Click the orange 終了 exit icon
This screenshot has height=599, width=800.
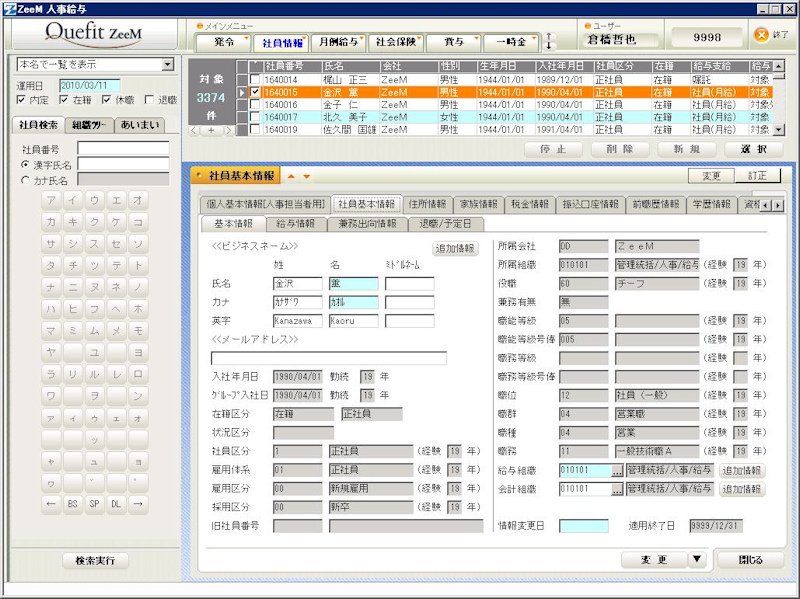761,35
